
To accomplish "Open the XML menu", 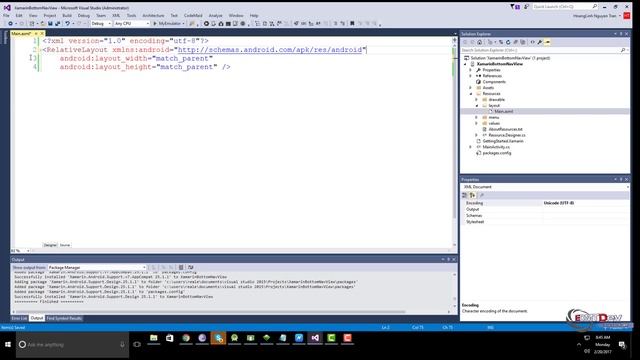I will pyautogui.click(x=116, y=16).
